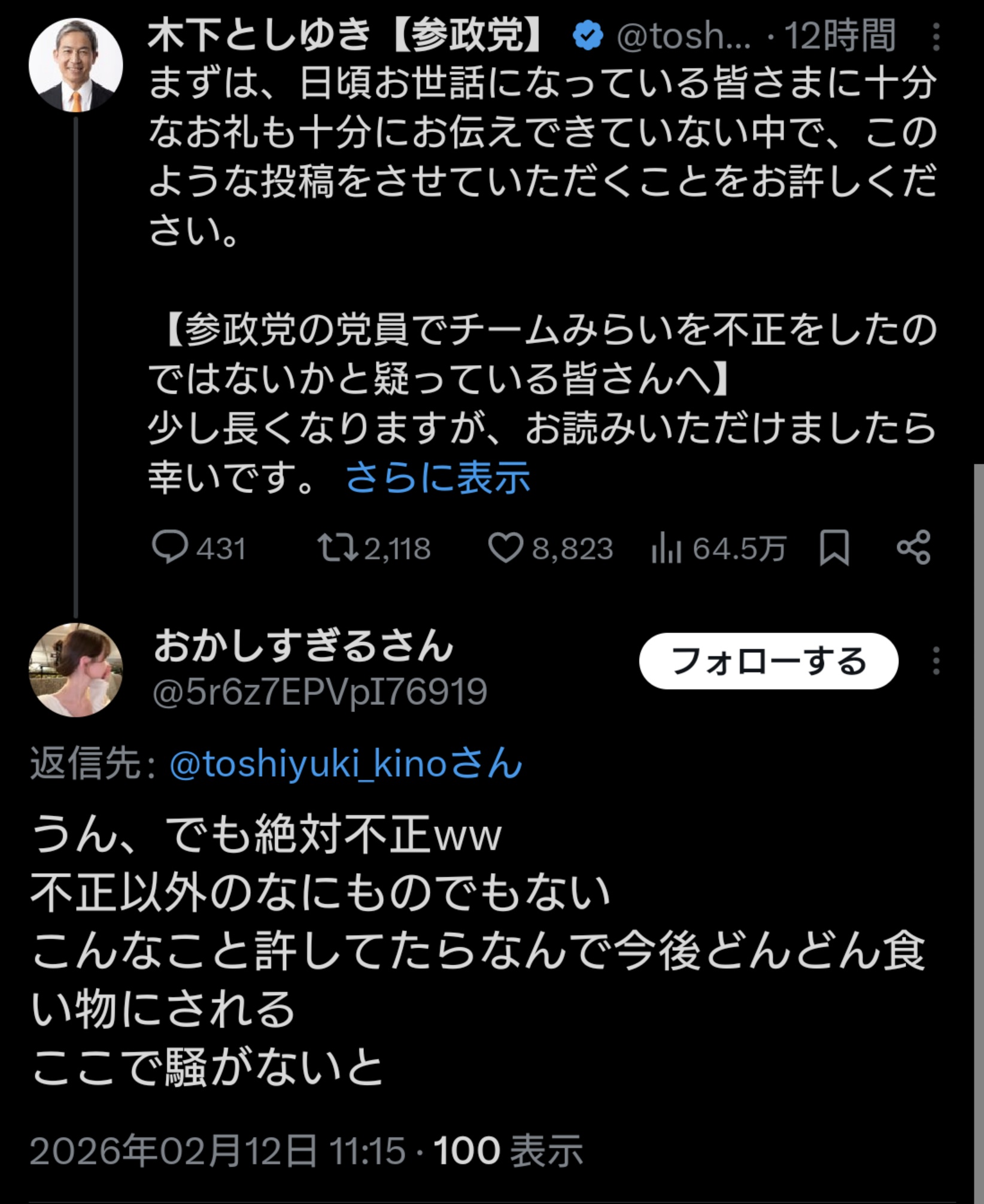Screen dimensions: 984x1204
Task: Open 木下としゆき【参政党】 display name
Action: (346, 35)
